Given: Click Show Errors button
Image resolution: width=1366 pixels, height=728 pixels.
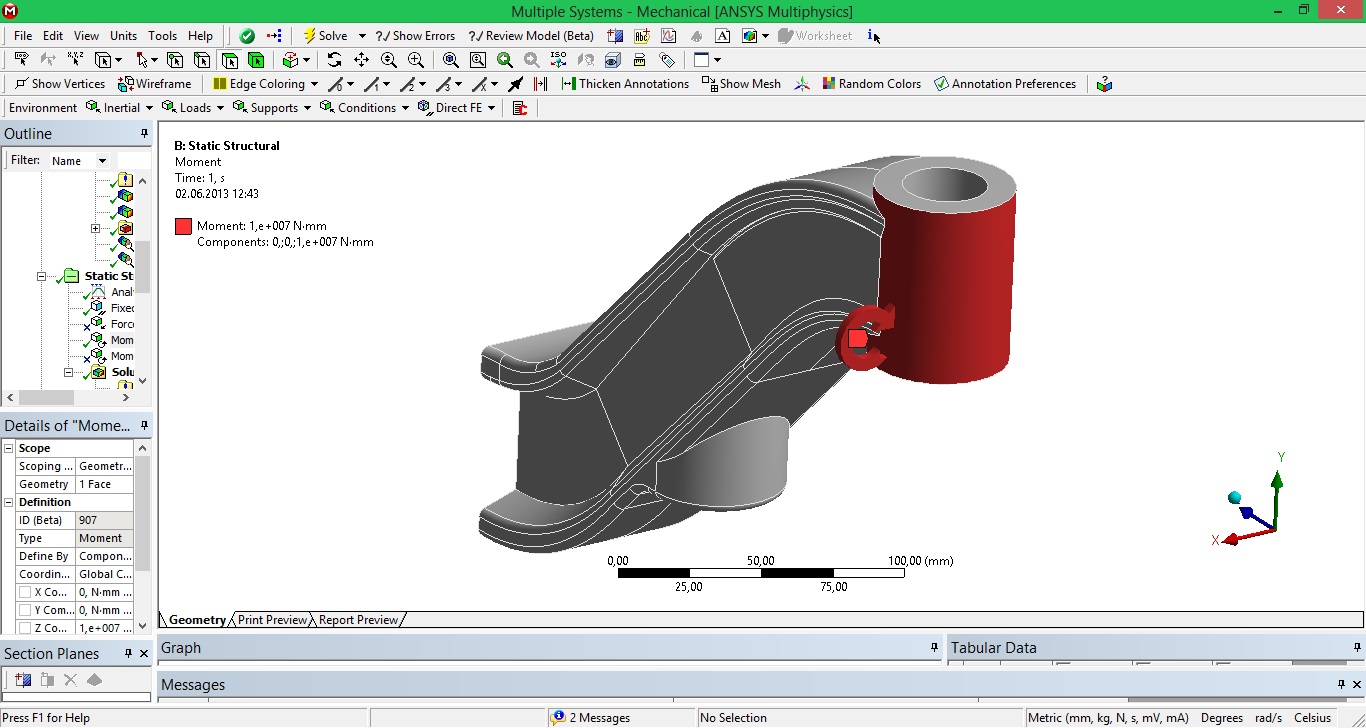Looking at the screenshot, I should (x=415, y=36).
